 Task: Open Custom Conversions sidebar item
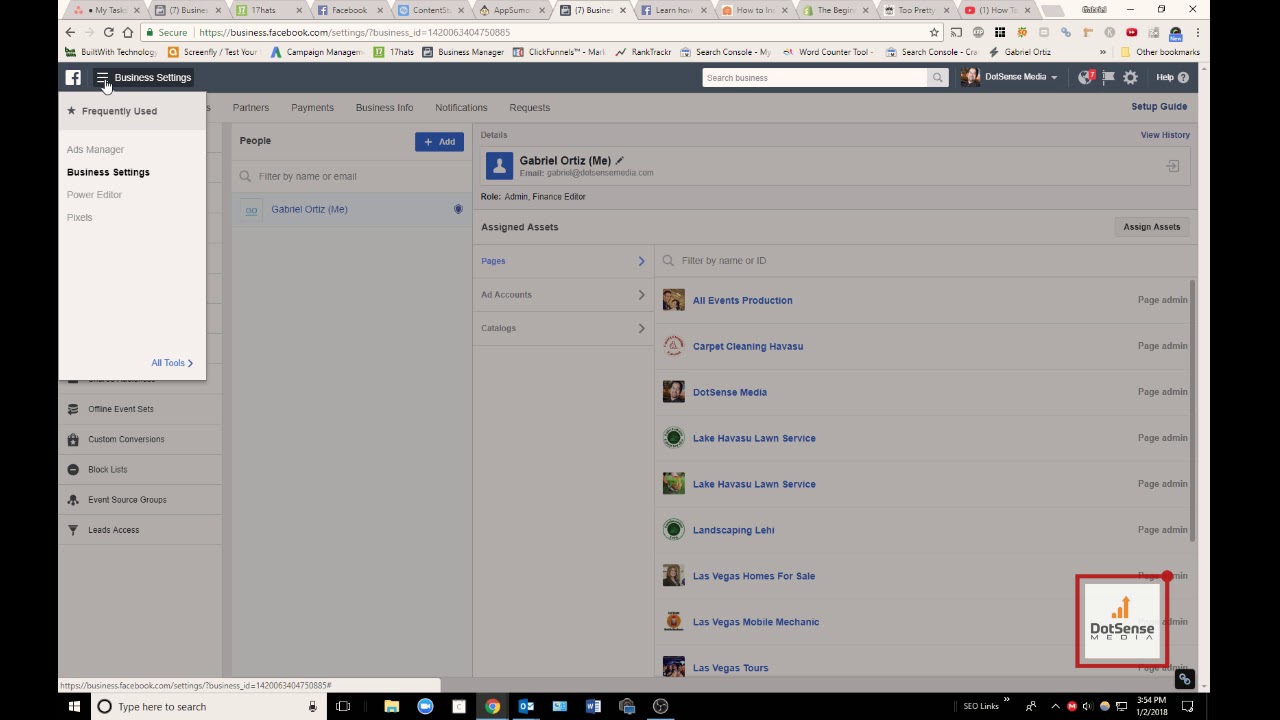click(x=140, y=439)
